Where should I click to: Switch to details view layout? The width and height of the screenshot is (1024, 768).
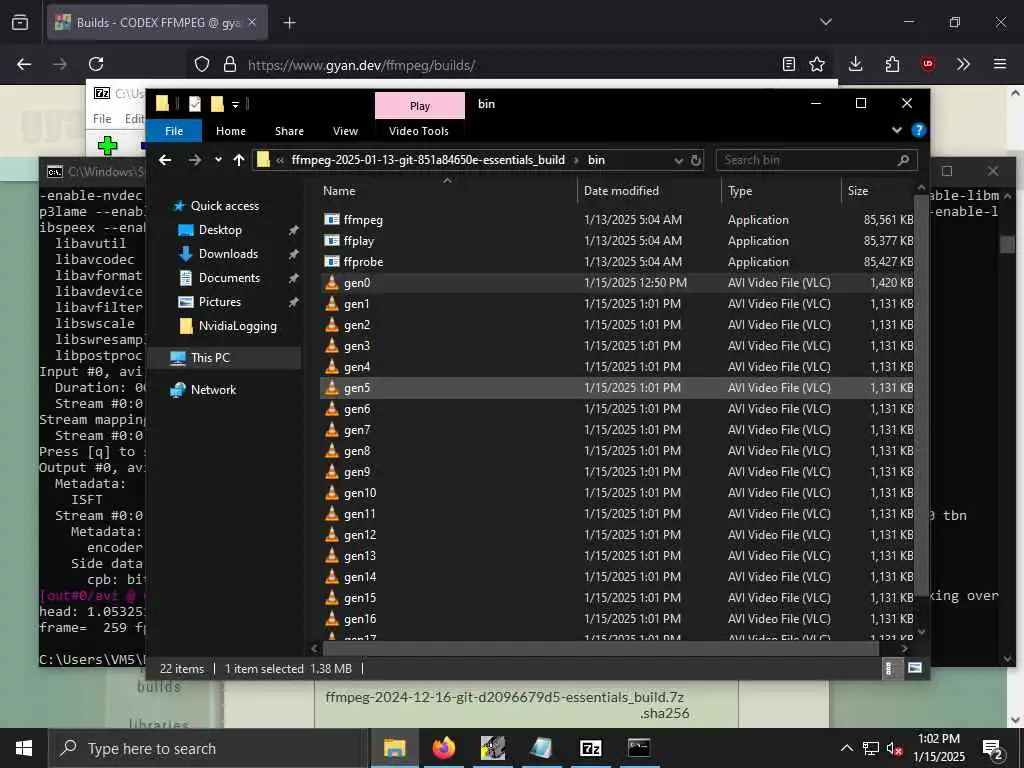[889, 668]
